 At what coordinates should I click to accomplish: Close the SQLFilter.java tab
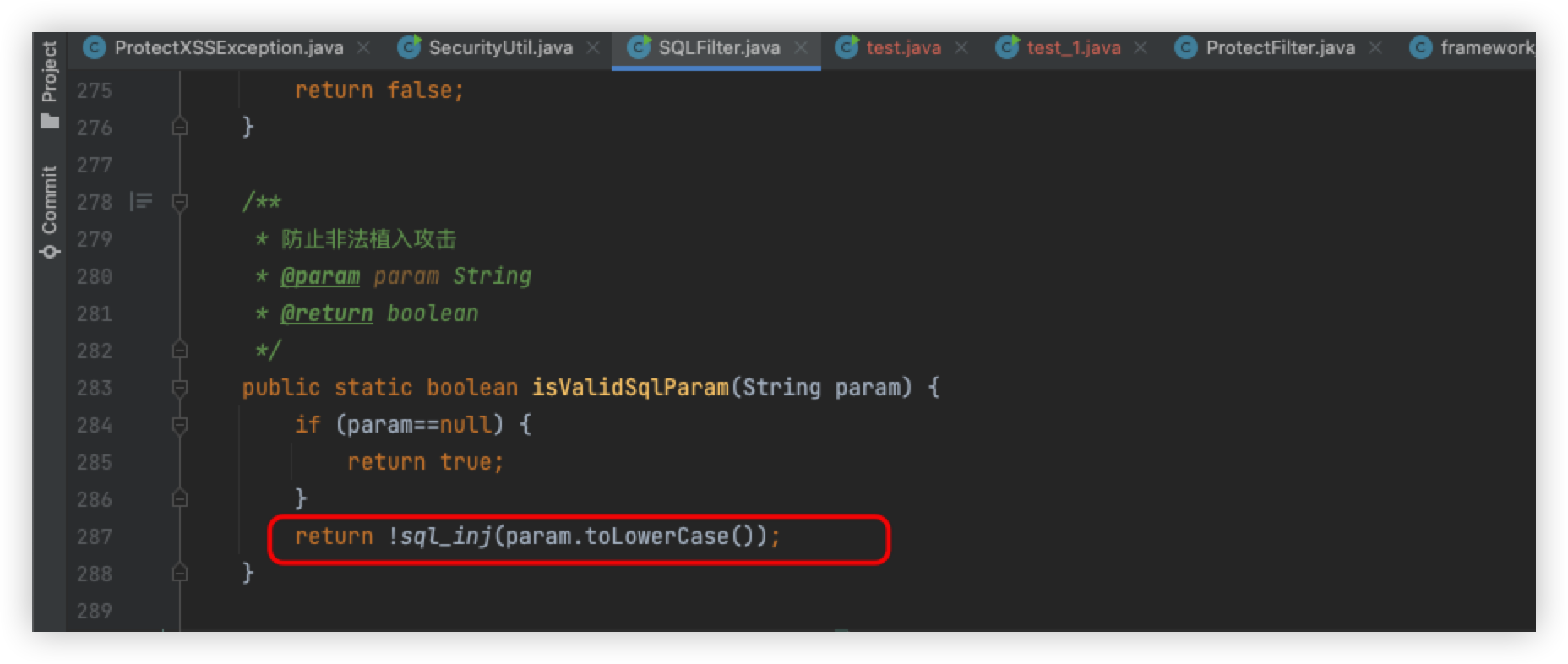click(x=801, y=48)
